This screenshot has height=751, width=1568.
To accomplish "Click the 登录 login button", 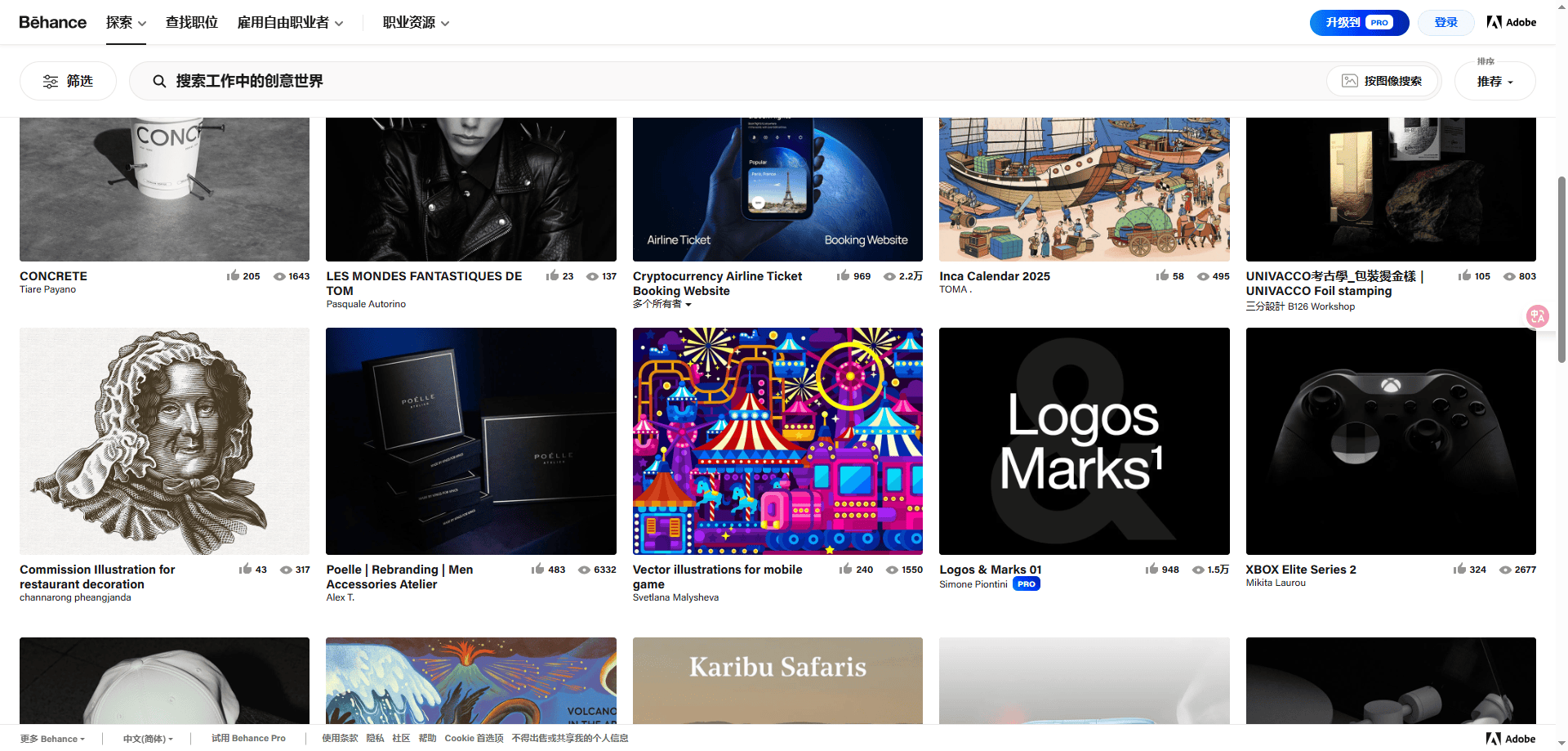I will click(1445, 23).
